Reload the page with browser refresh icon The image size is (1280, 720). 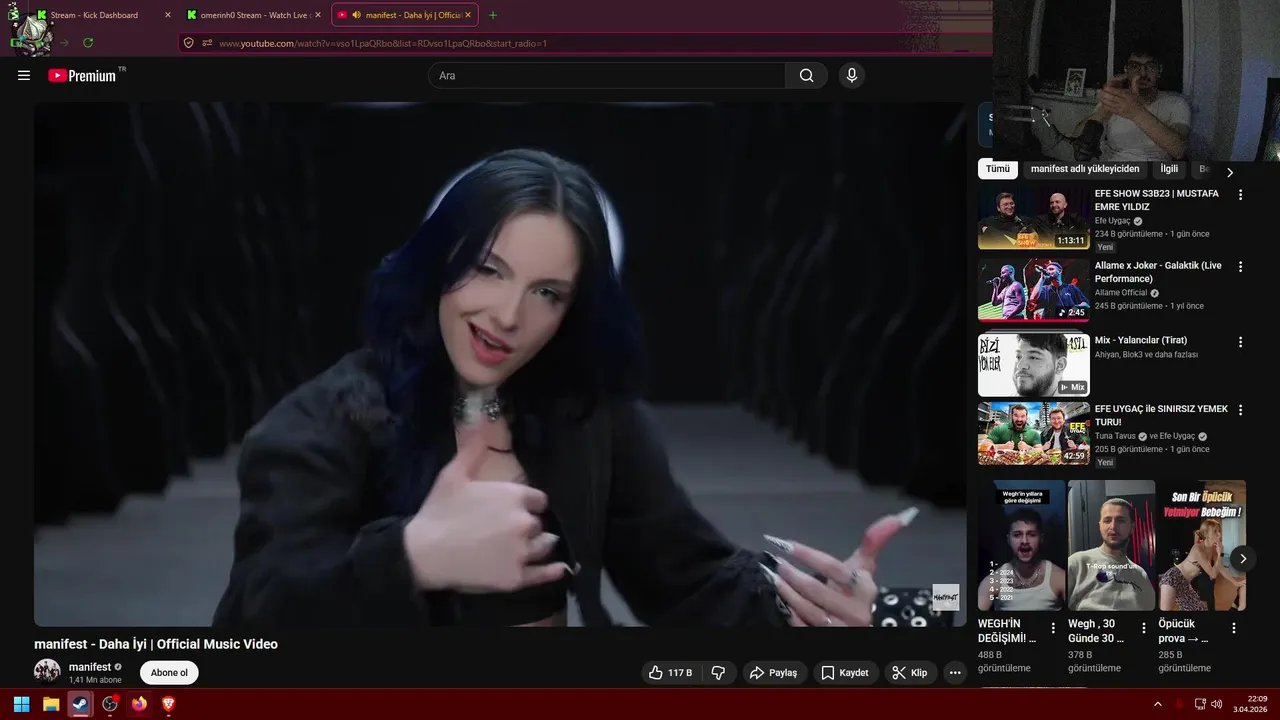point(88,43)
